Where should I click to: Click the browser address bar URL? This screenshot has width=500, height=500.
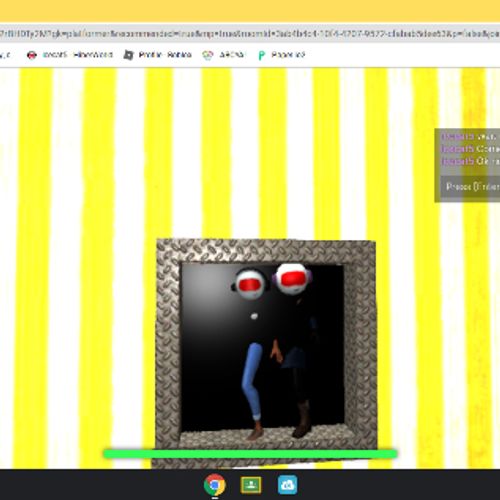(250, 34)
